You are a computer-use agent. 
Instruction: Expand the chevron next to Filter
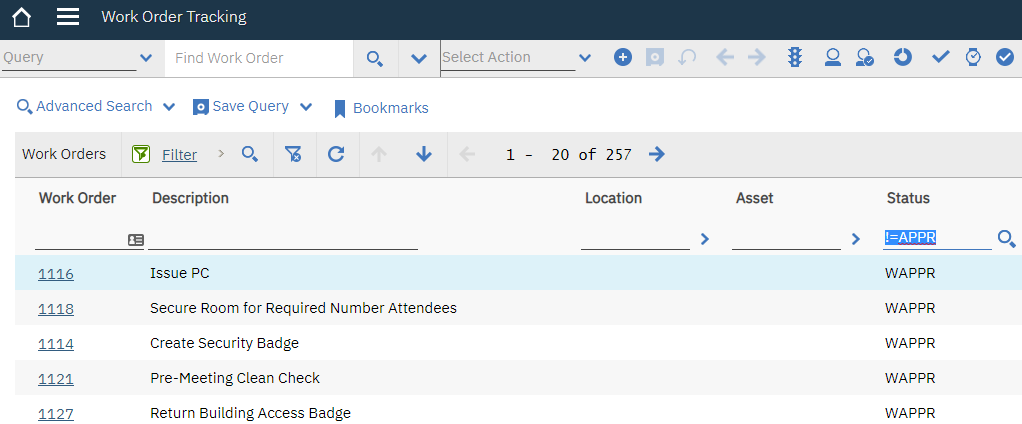tap(221, 154)
